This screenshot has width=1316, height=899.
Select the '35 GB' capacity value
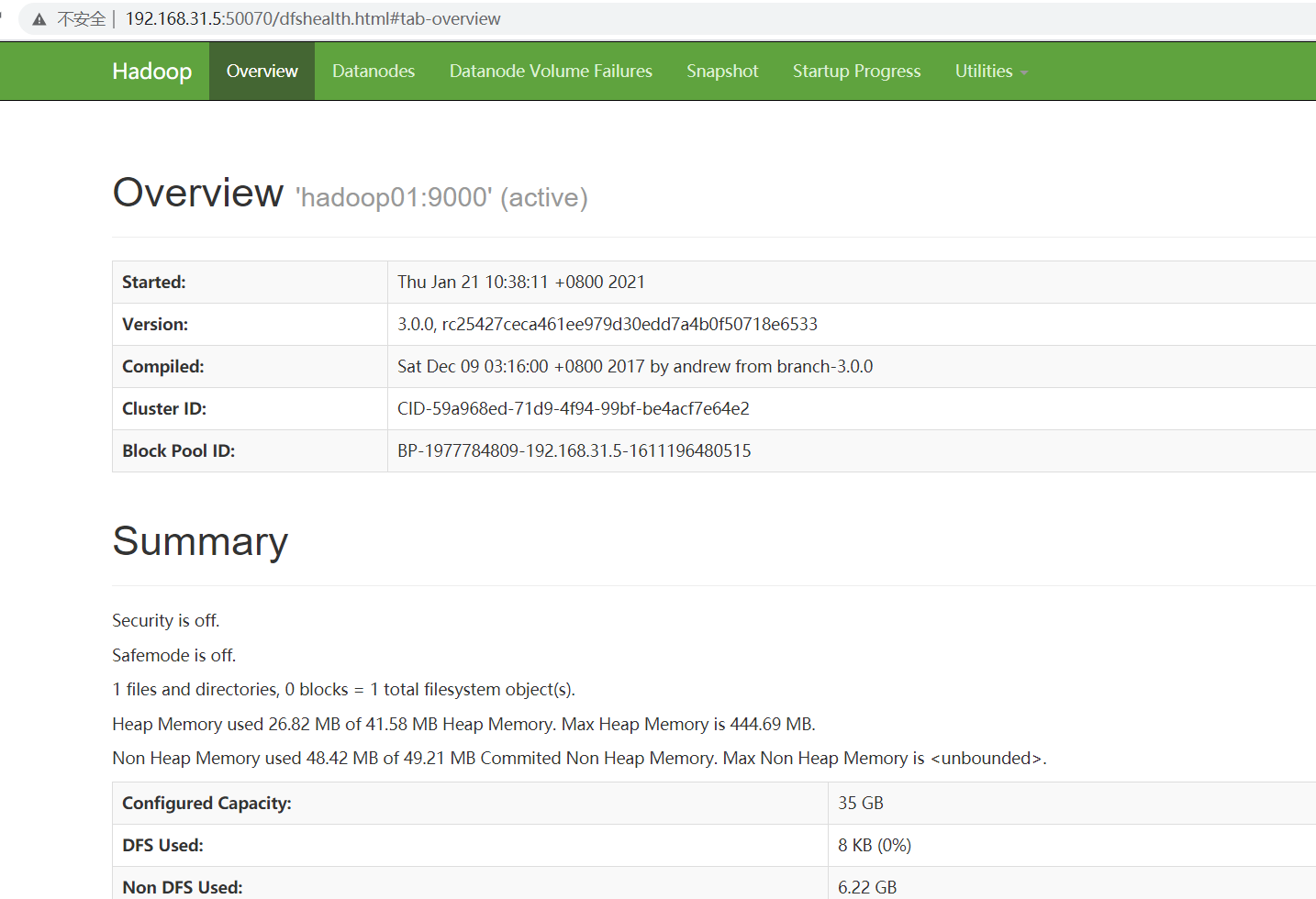coord(861,804)
